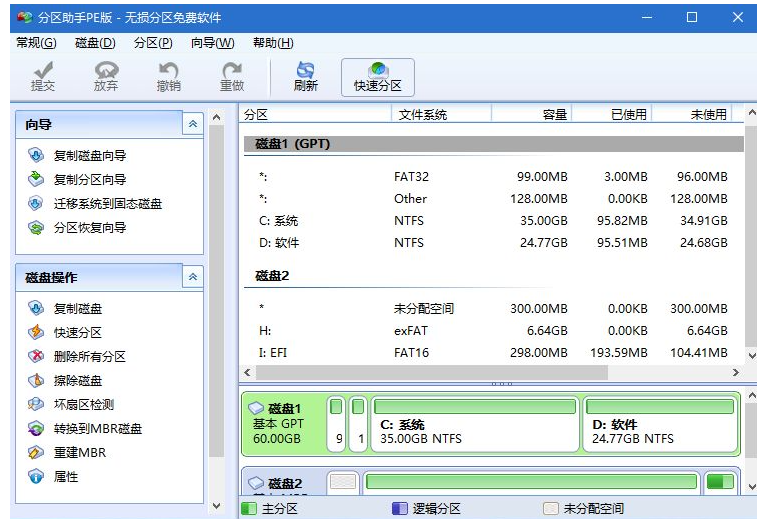Image resolution: width=773 pixels, height=528 pixels.
Task: Open the 分区(P) menu
Action: 153,43
